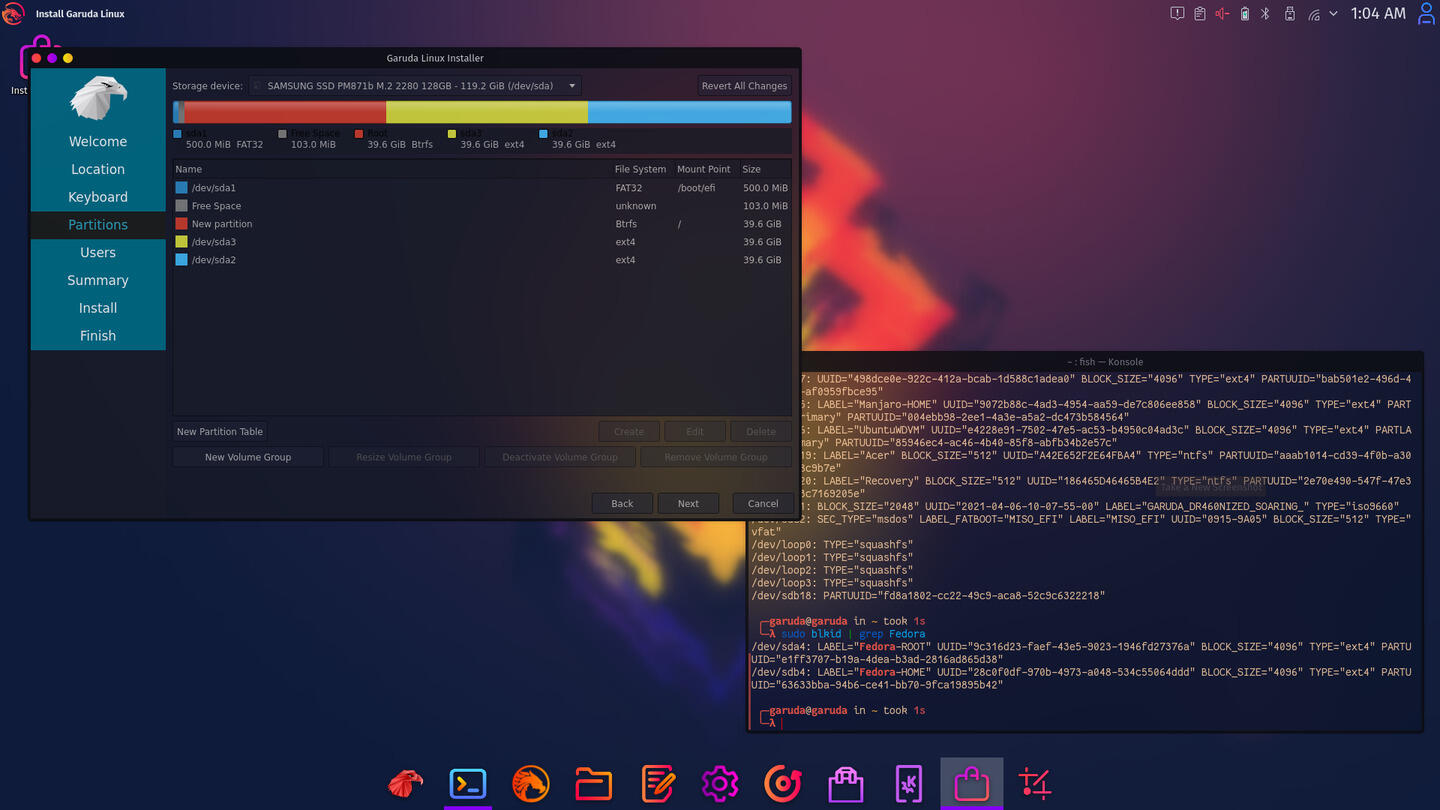Sort the partition table by the Name column
The height and width of the screenshot is (810, 1440).
coord(392,169)
